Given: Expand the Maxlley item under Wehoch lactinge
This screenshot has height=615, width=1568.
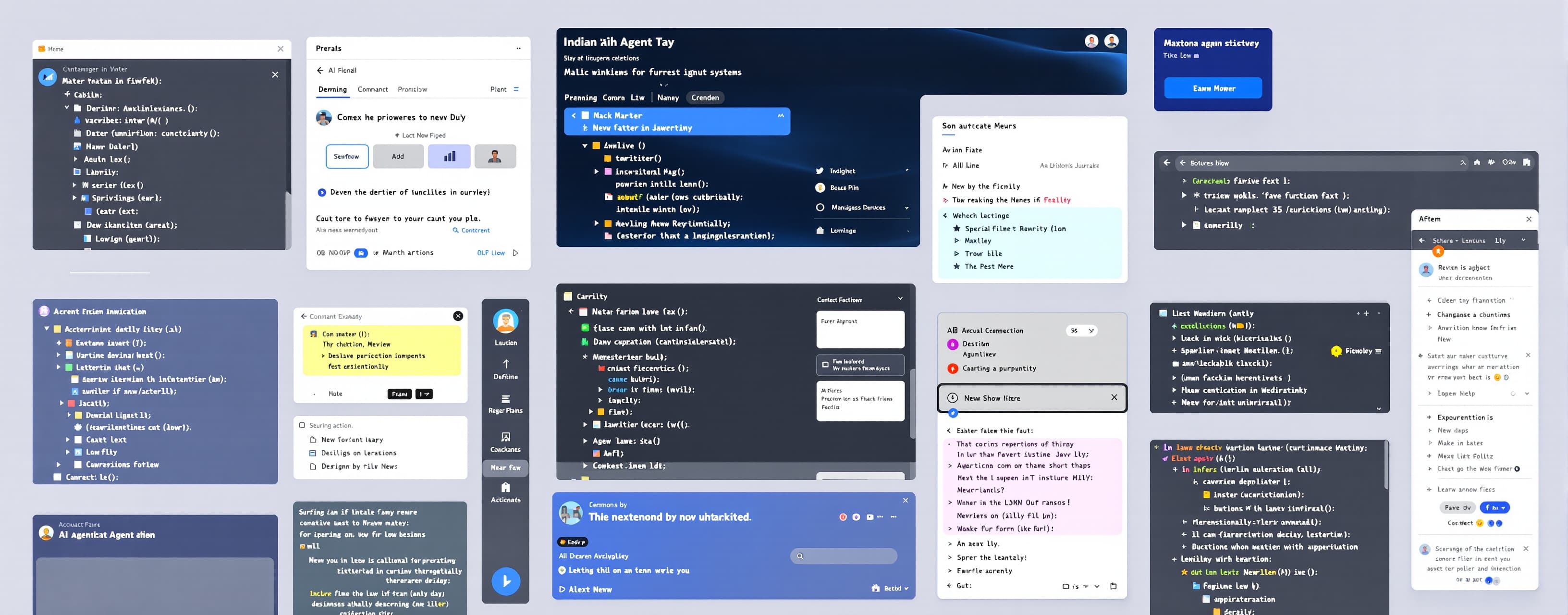Looking at the screenshot, I should pos(956,241).
